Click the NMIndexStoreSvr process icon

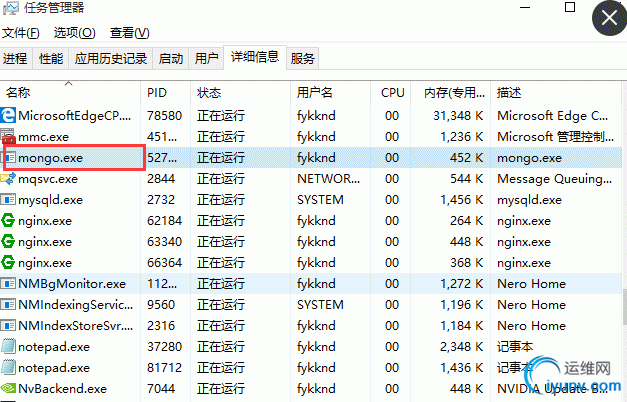(x=8, y=325)
